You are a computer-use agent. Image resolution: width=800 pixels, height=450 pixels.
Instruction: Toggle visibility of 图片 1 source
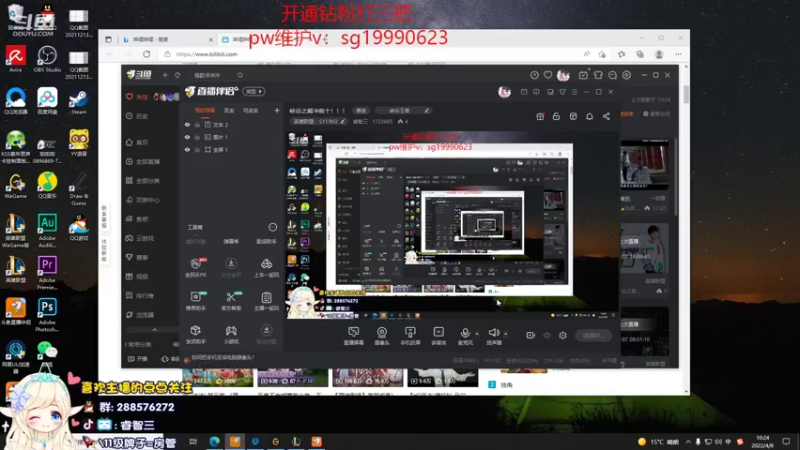click(187, 137)
